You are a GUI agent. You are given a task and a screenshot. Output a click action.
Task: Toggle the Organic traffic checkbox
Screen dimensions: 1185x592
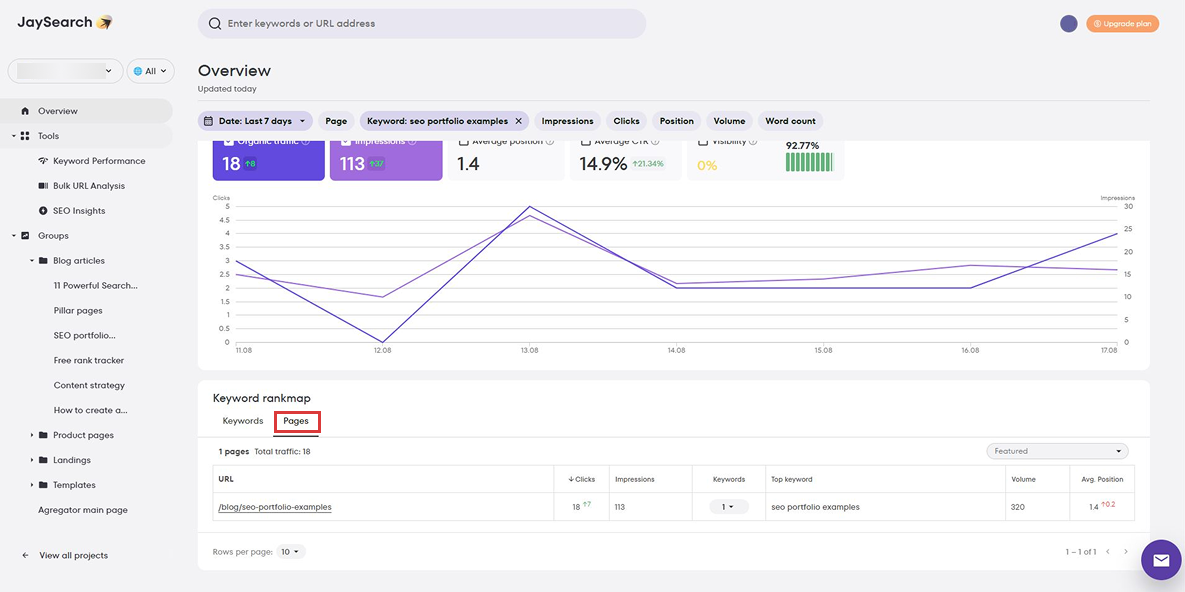point(228,141)
